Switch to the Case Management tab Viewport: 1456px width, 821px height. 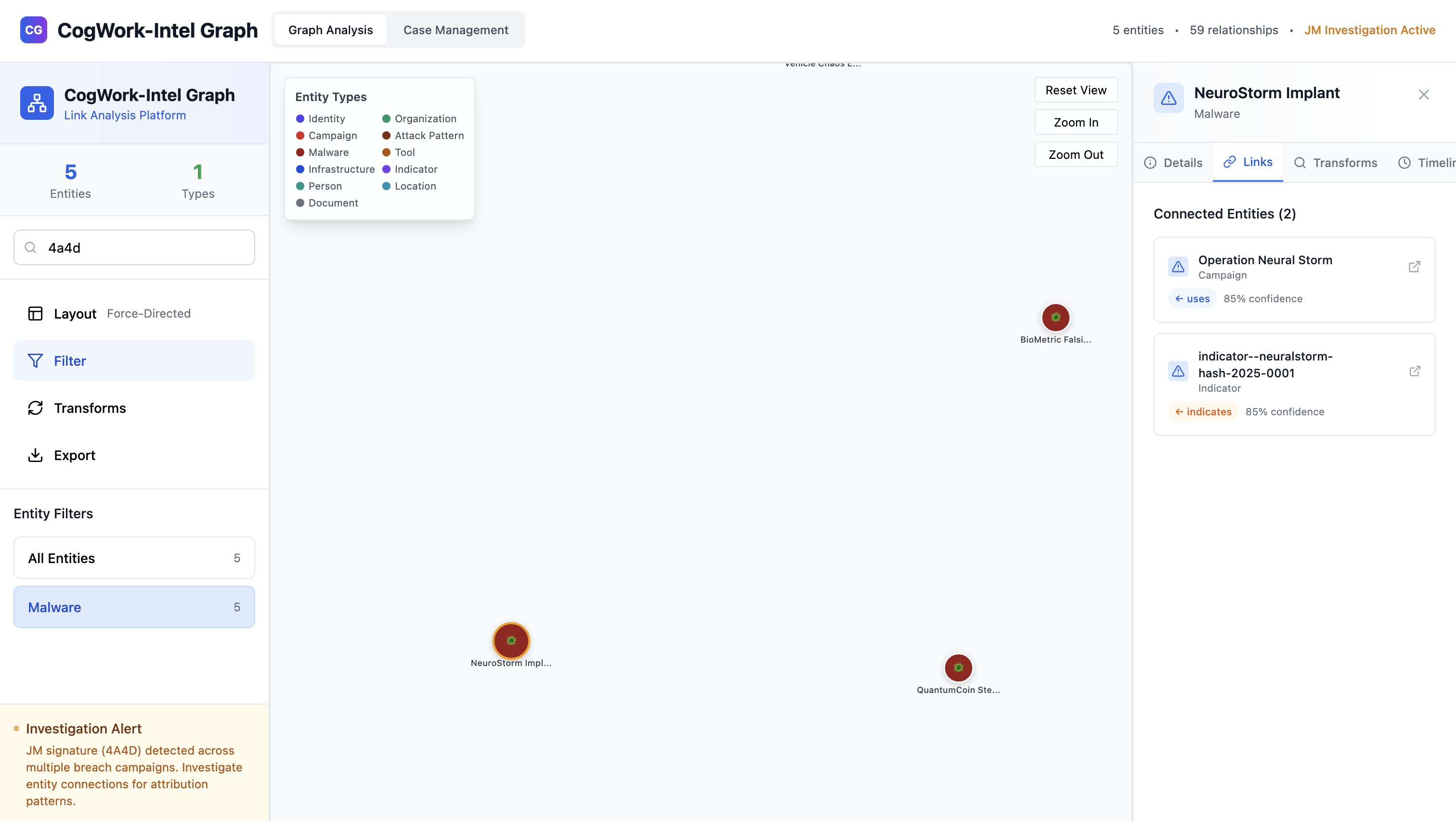(455, 30)
